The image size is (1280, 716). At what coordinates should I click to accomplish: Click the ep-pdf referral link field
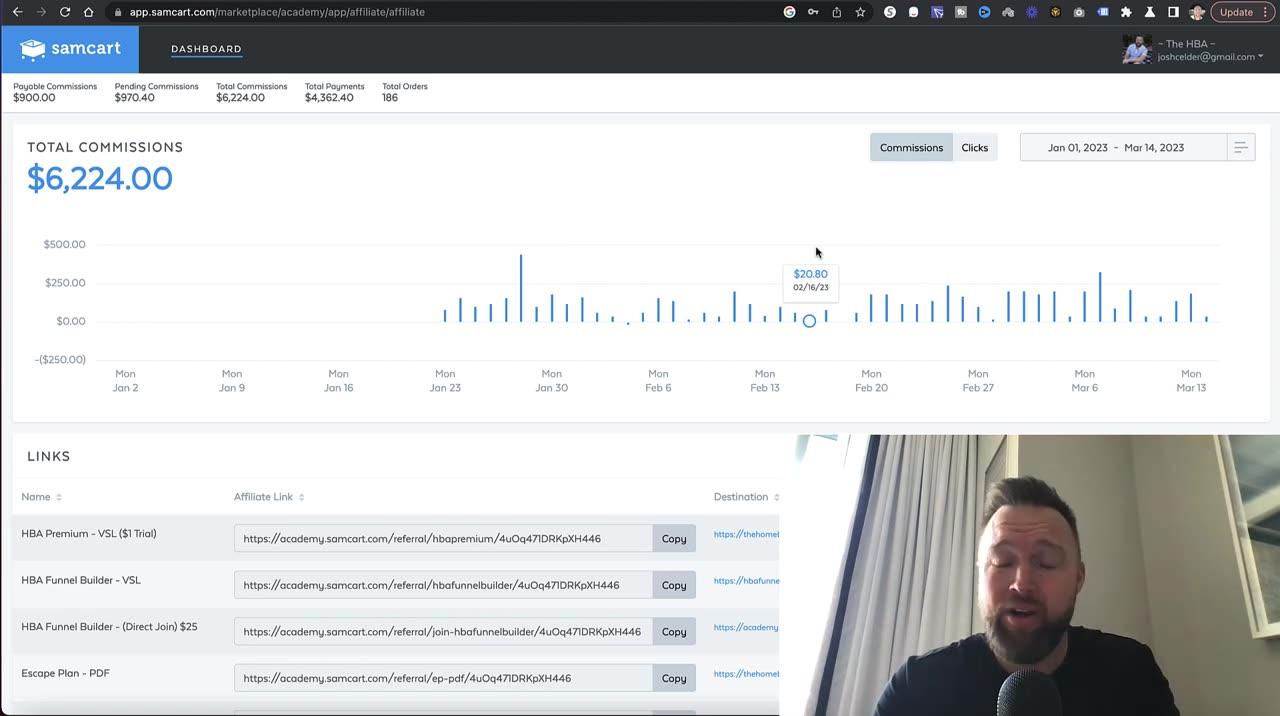pos(444,678)
